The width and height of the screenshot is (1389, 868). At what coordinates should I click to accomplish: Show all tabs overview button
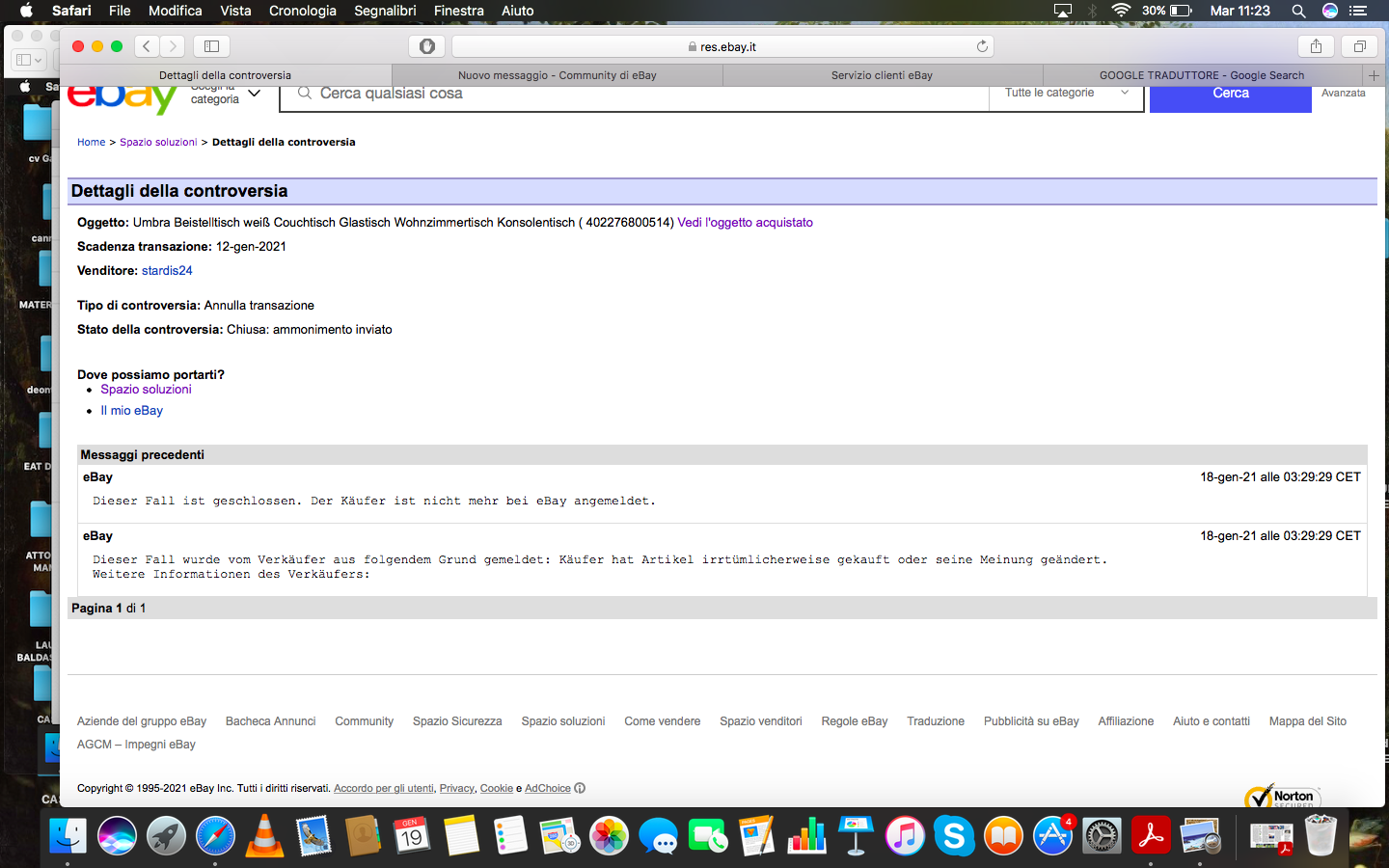(1359, 45)
